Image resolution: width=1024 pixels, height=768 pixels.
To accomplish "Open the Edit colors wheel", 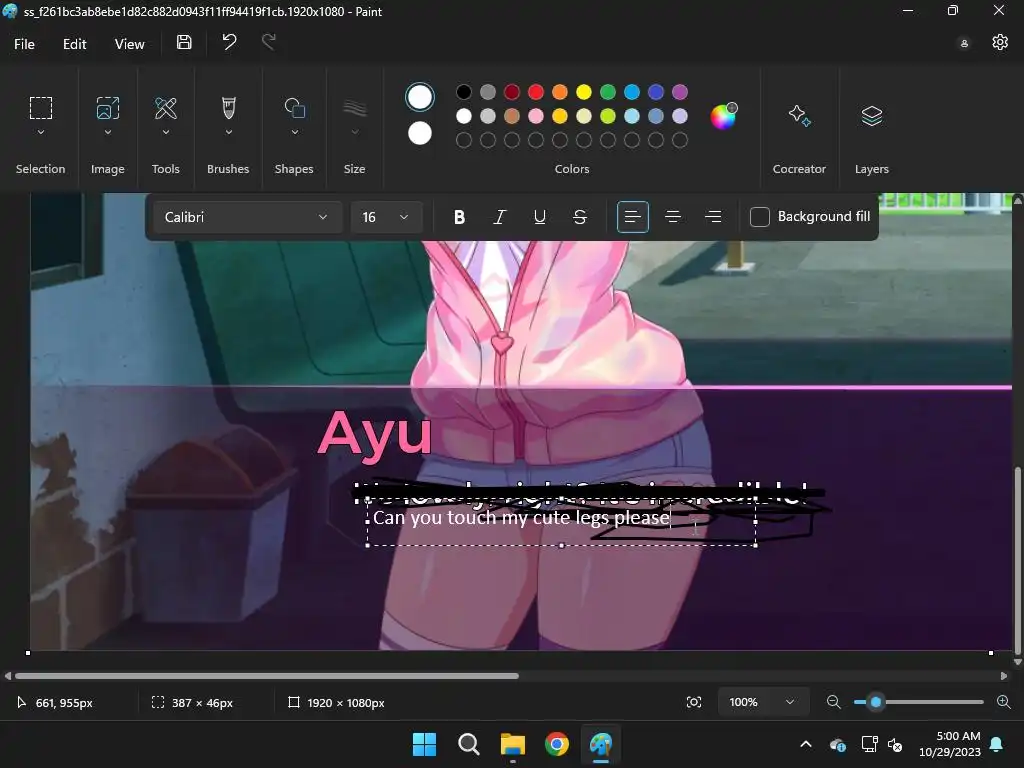I will [723, 116].
